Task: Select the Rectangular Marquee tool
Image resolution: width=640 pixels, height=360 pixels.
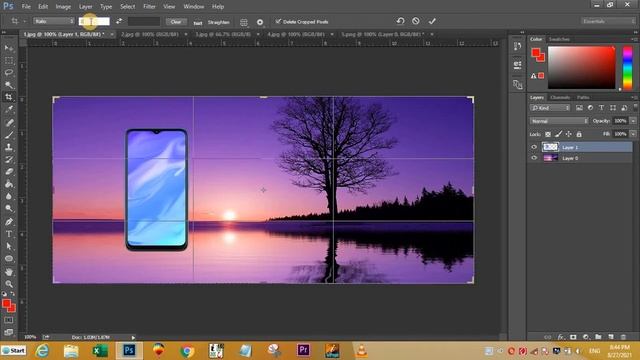Action: click(x=9, y=61)
